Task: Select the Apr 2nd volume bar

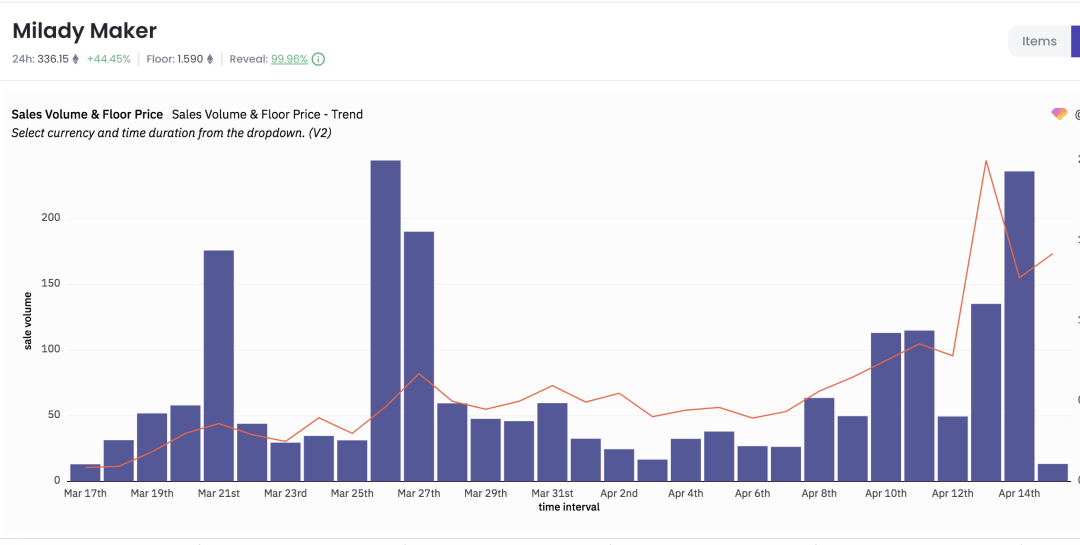Action: [x=619, y=465]
